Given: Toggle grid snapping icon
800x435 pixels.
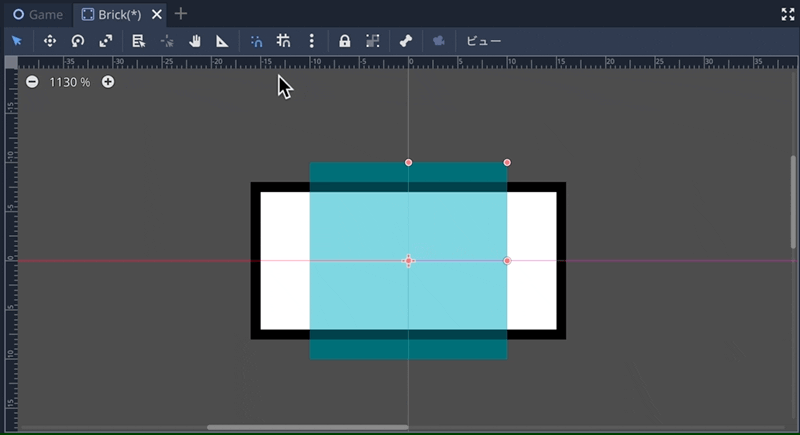Looking at the screenshot, I should tap(284, 41).
